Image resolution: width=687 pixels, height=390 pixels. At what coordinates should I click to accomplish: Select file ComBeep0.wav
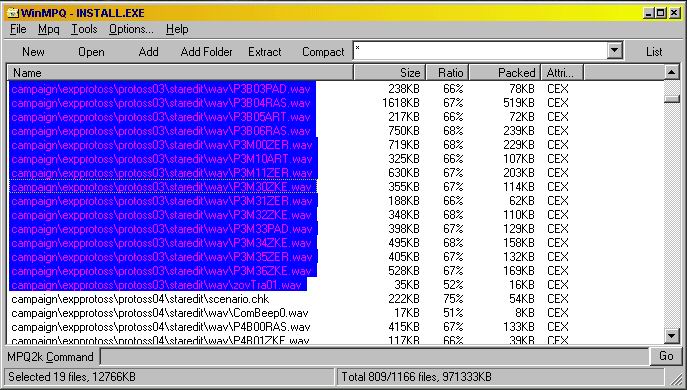(x=160, y=313)
